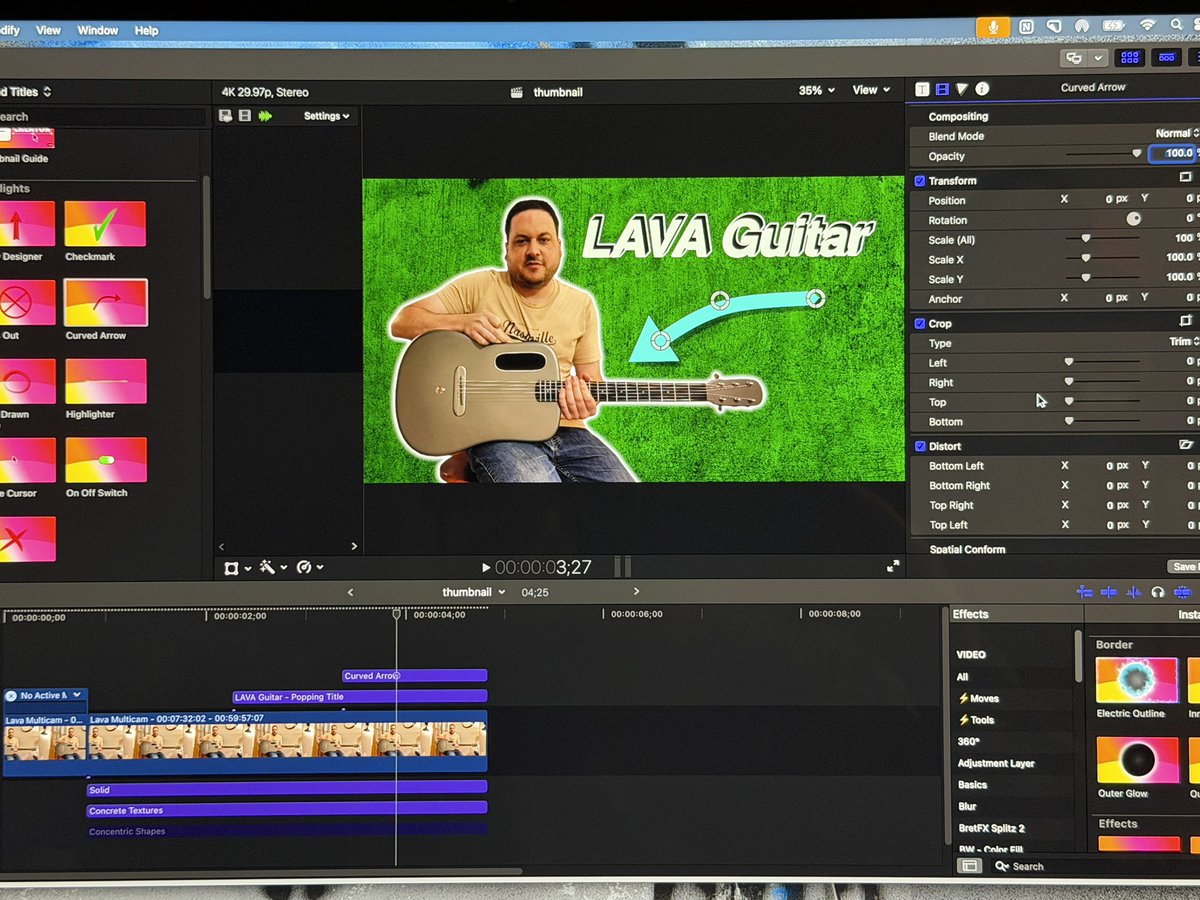Open the retiming speedometer dropdown
This screenshot has width=1200, height=900.
[310, 567]
